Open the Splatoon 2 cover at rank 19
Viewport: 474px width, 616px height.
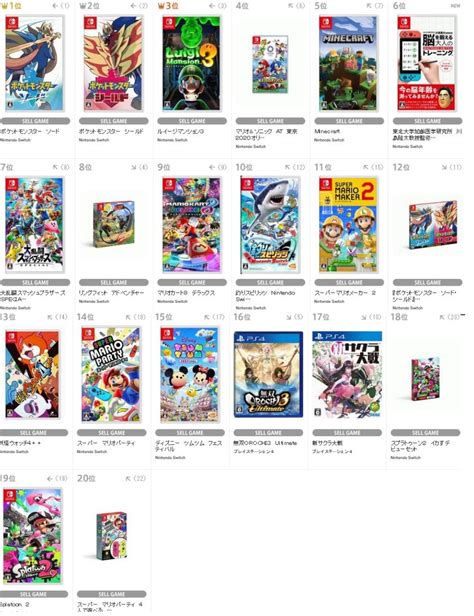pyautogui.click(x=33, y=537)
